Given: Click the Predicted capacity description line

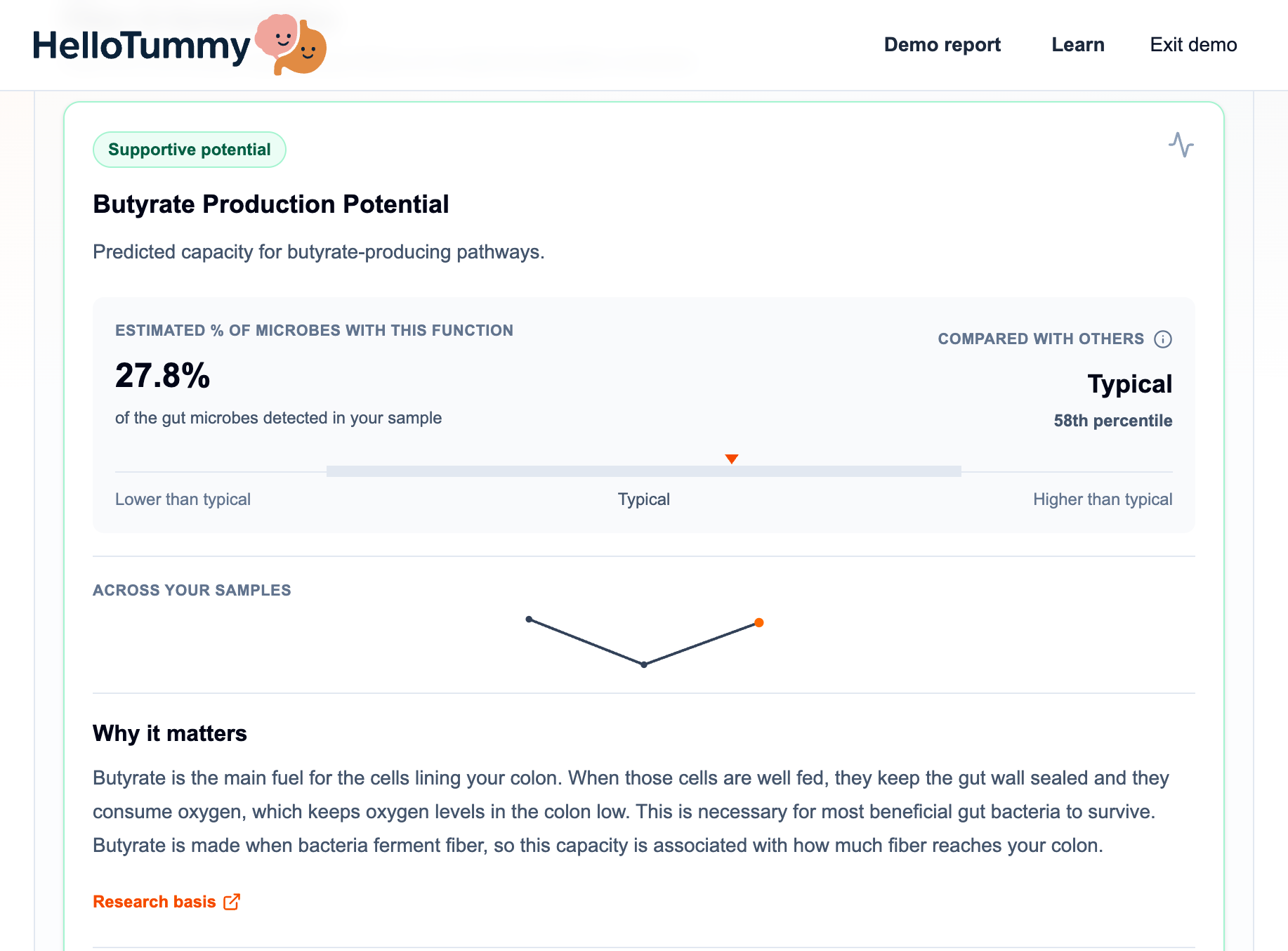Looking at the screenshot, I should pos(319,252).
